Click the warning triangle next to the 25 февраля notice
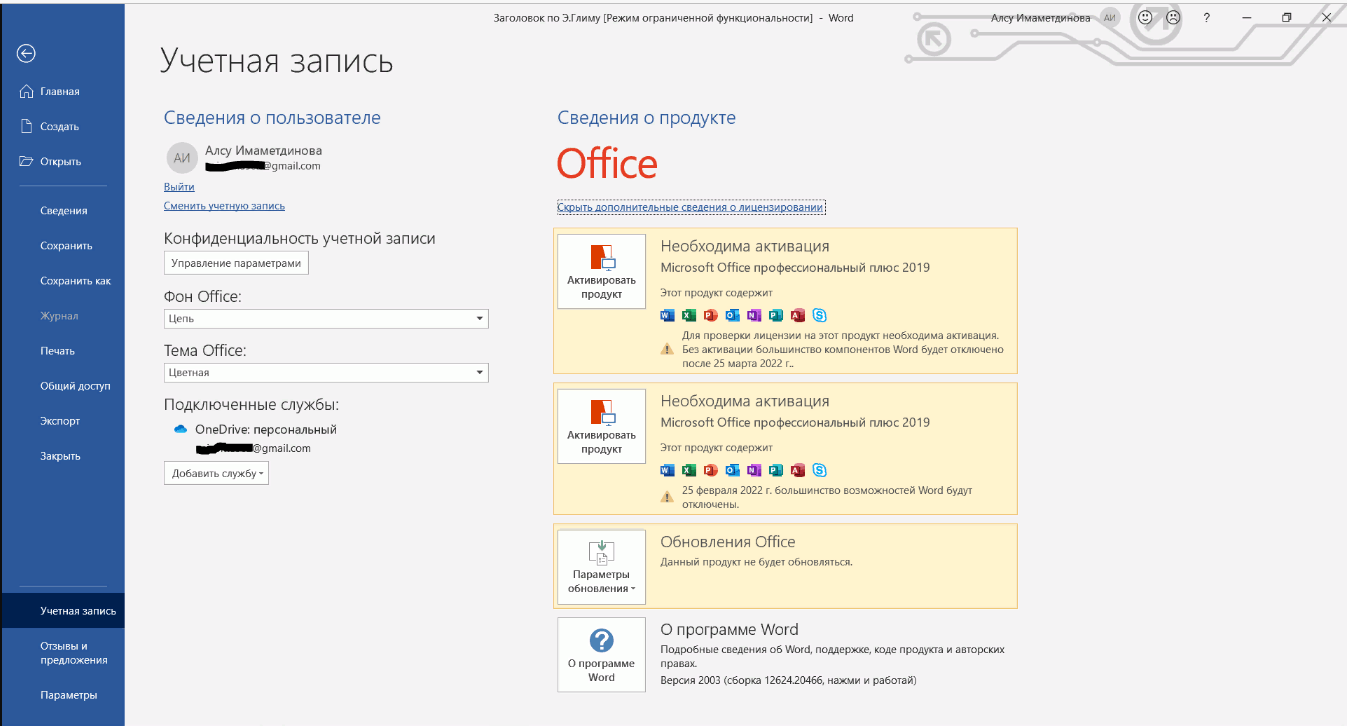 (x=667, y=497)
